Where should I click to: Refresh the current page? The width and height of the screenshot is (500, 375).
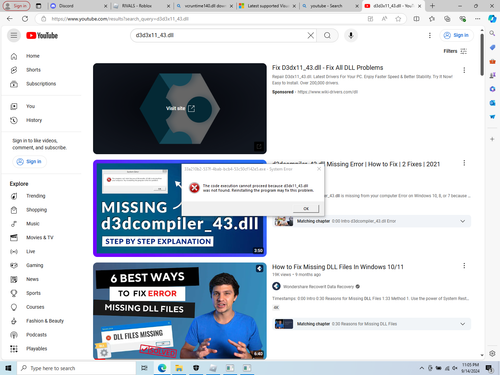point(25,19)
